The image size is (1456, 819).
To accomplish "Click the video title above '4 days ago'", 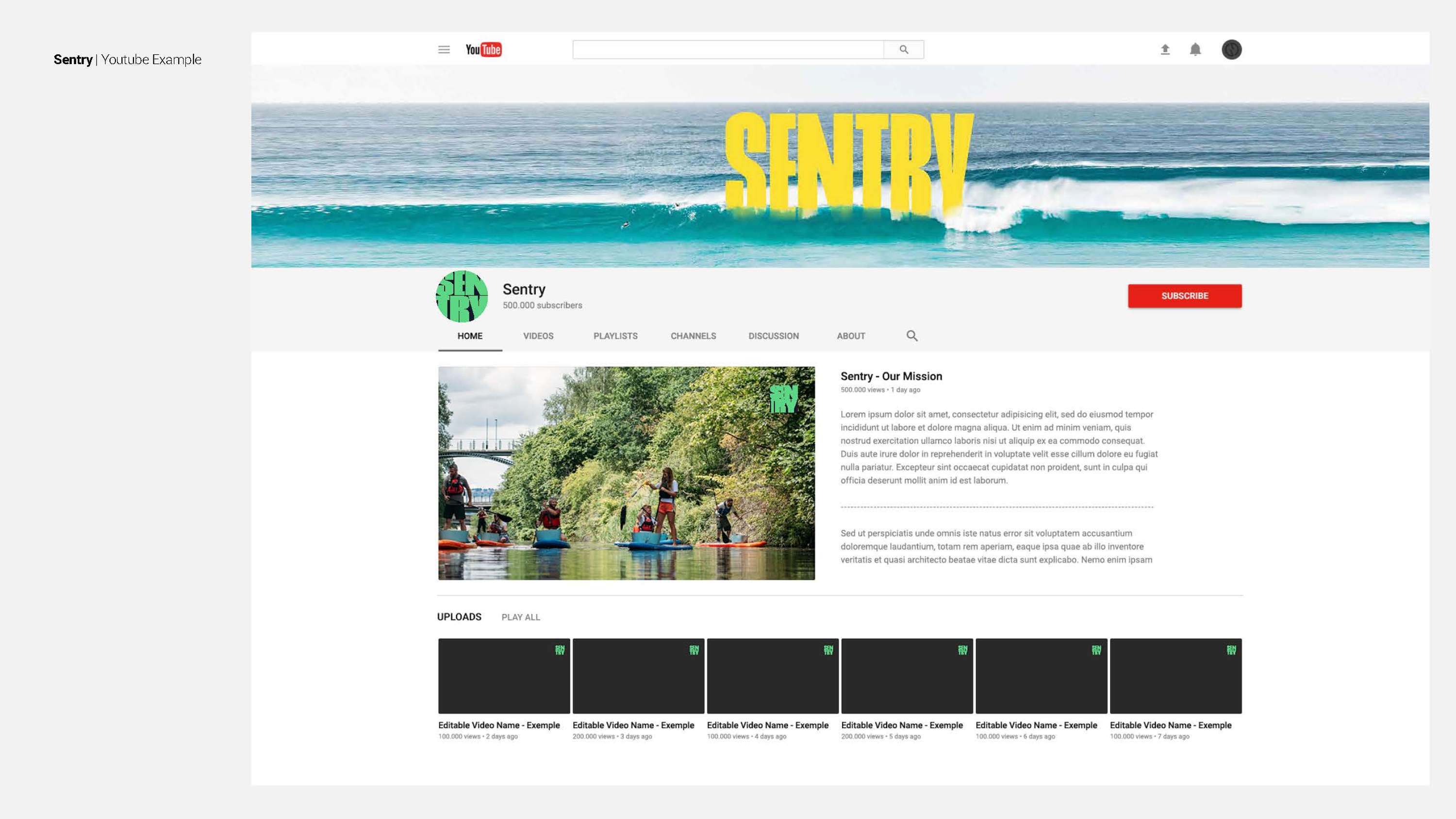I will (x=768, y=725).
